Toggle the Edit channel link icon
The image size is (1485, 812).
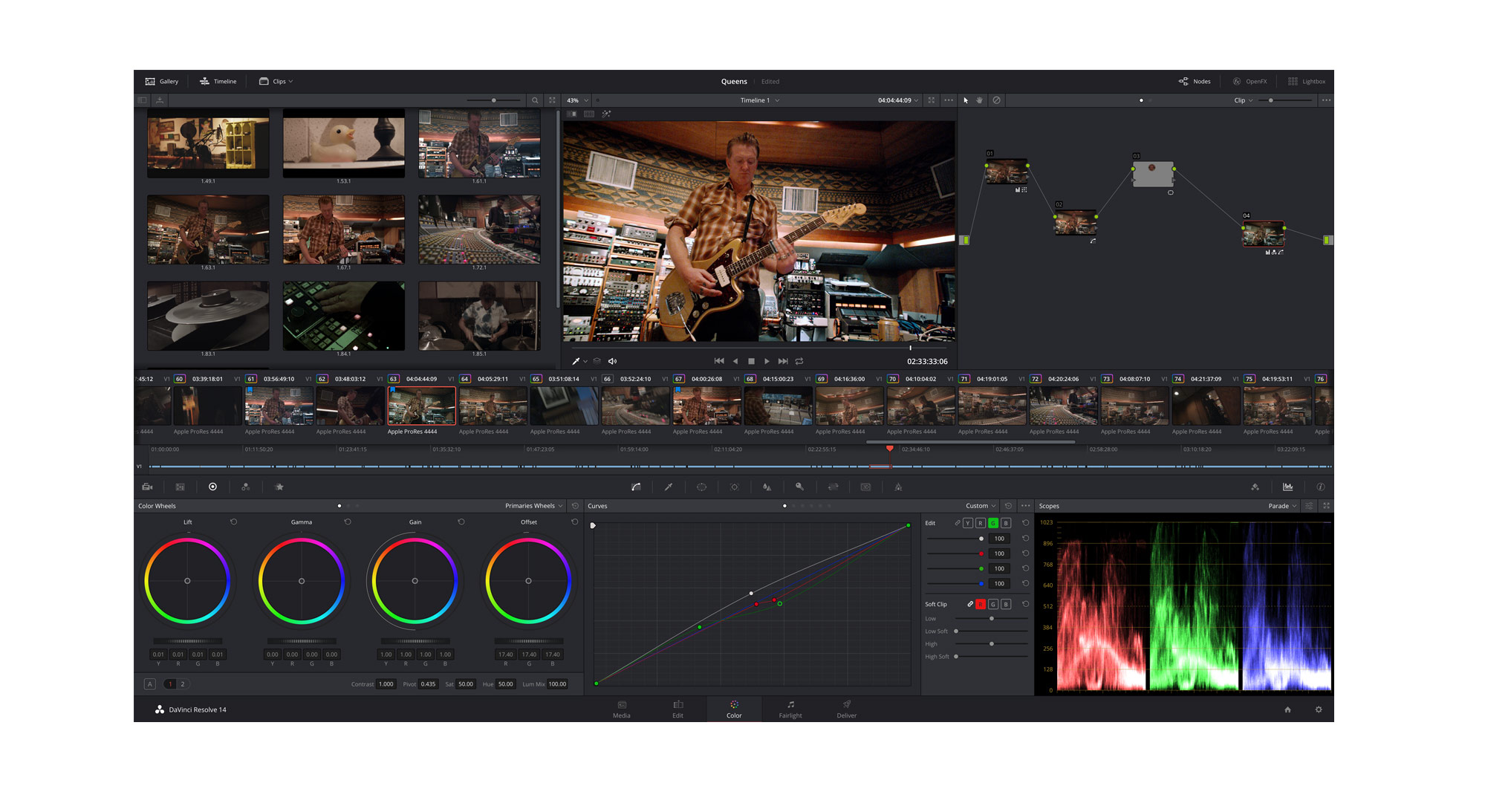957,523
